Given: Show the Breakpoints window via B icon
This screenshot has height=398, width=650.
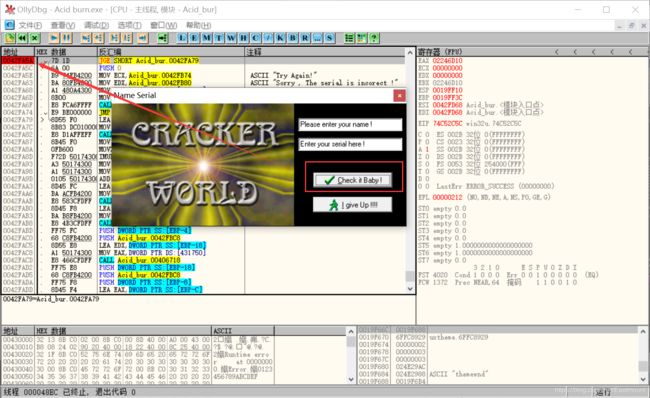Looking at the screenshot, I should click(293, 38).
